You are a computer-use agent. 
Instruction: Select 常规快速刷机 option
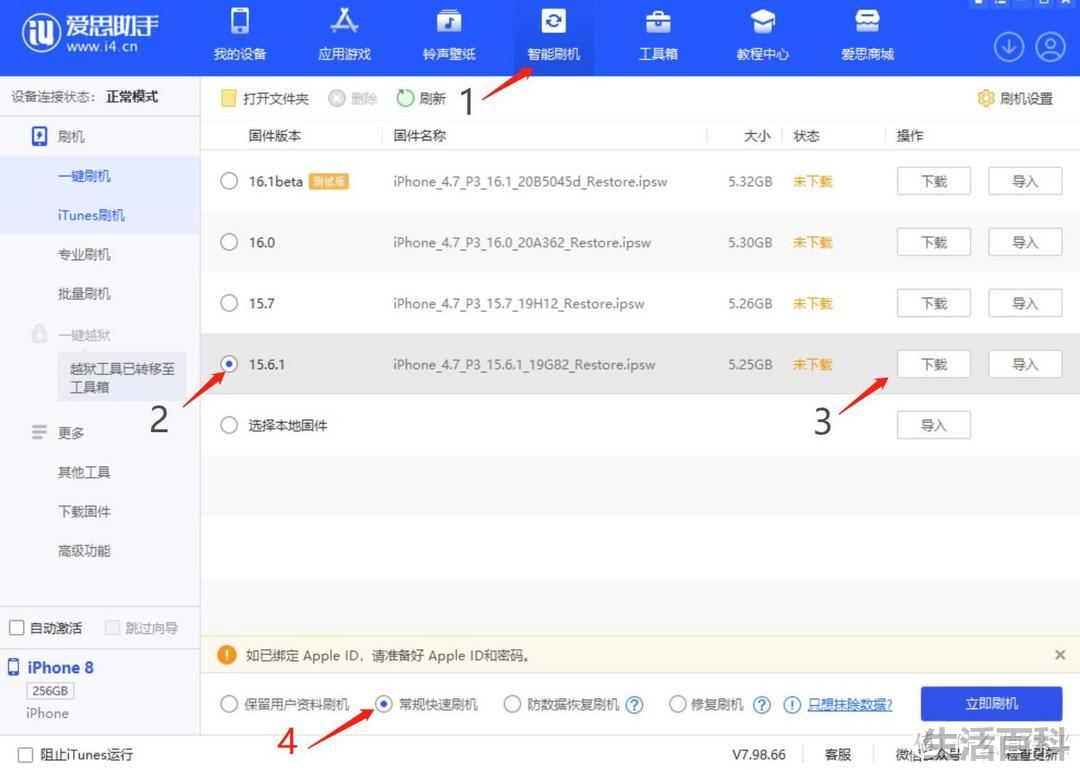pos(384,704)
